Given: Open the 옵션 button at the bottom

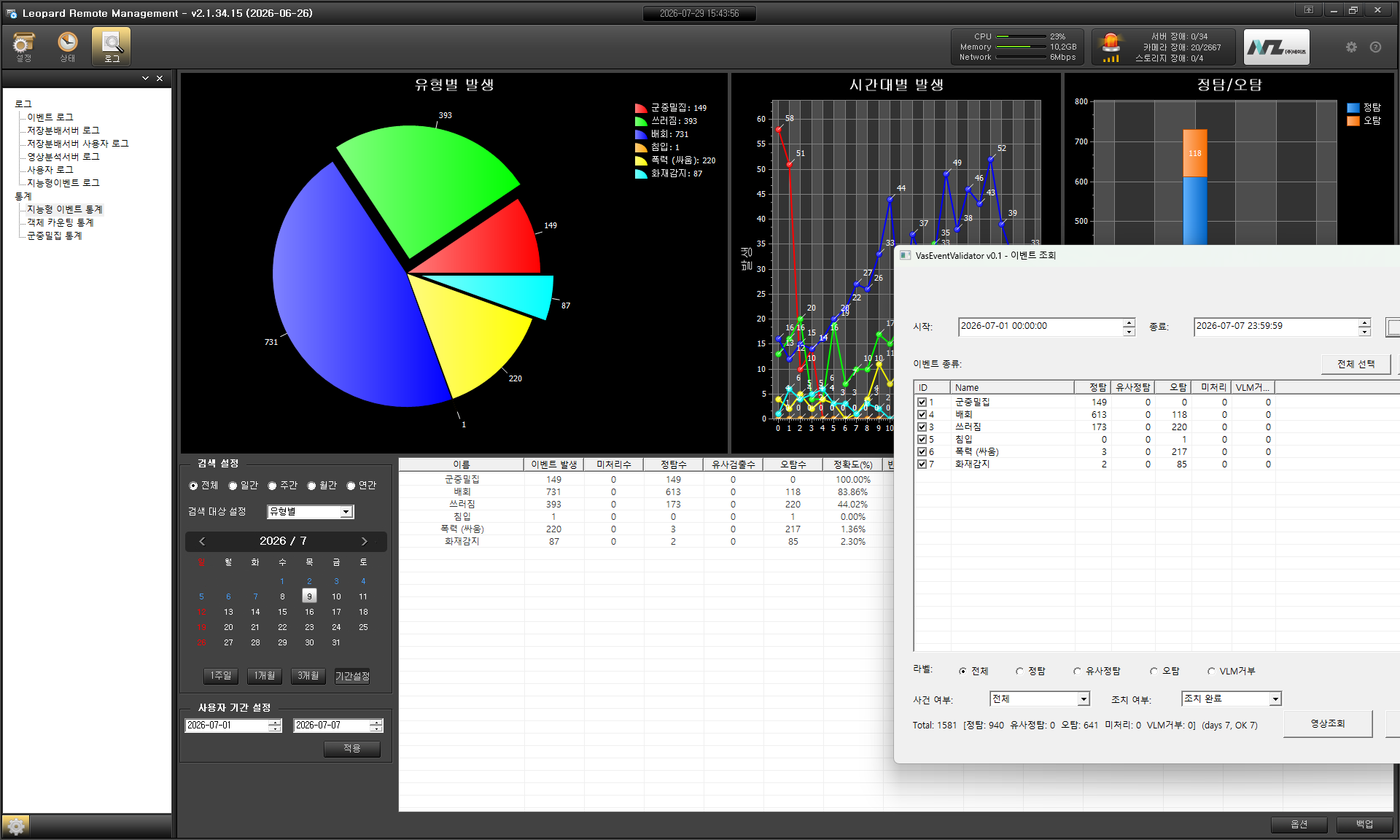Looking at the screenshot, I should 1299,824.
